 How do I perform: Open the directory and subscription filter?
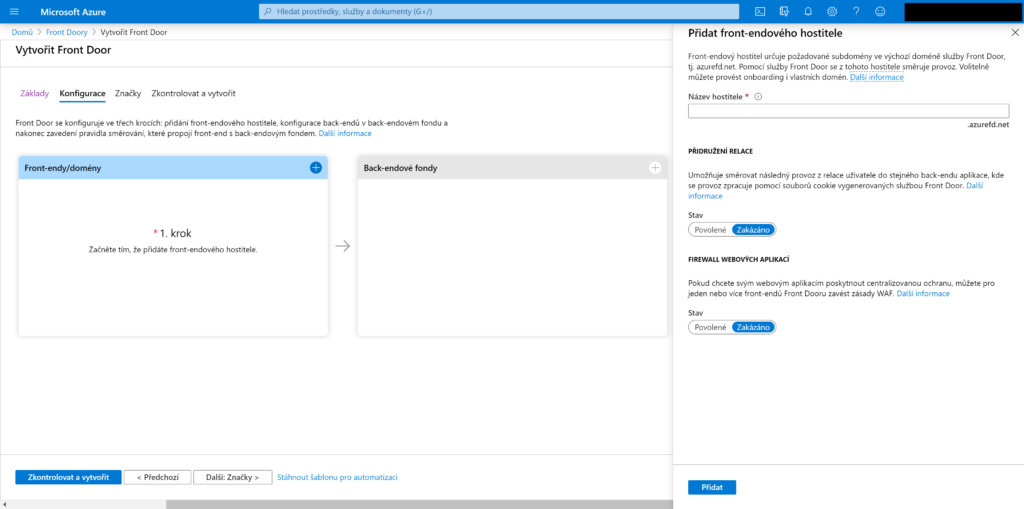(x=784, y=11)
